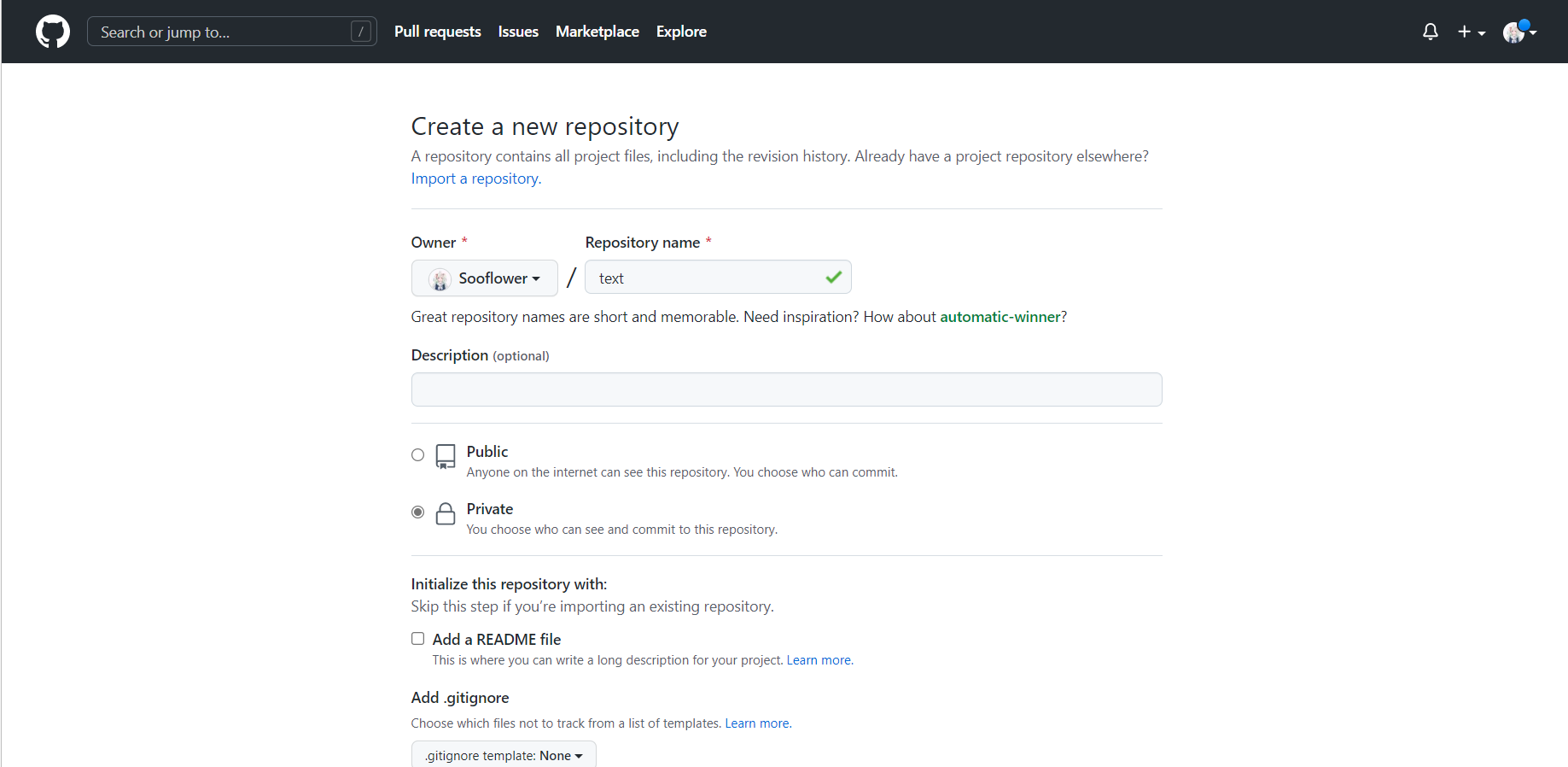
Task: Expand the plus create-new menu
Action: [1471, 32]
